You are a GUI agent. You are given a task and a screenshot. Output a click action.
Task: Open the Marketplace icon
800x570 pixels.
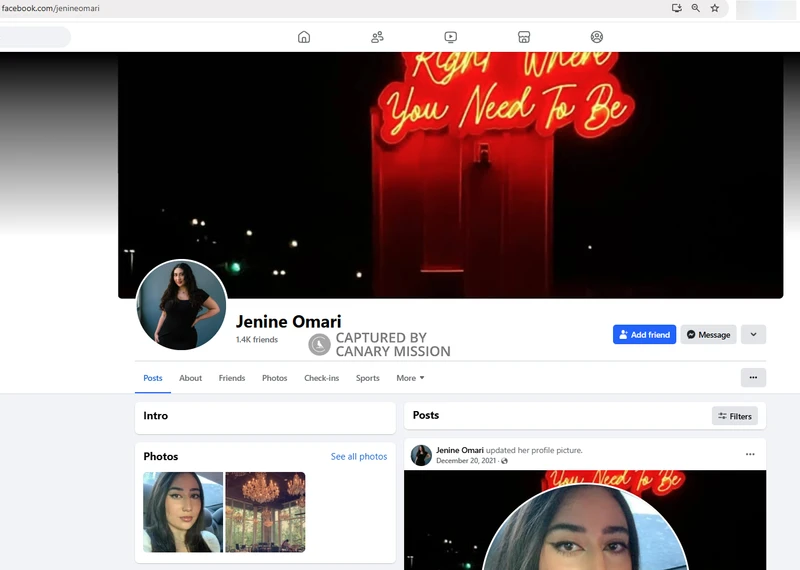coord(523,37)
